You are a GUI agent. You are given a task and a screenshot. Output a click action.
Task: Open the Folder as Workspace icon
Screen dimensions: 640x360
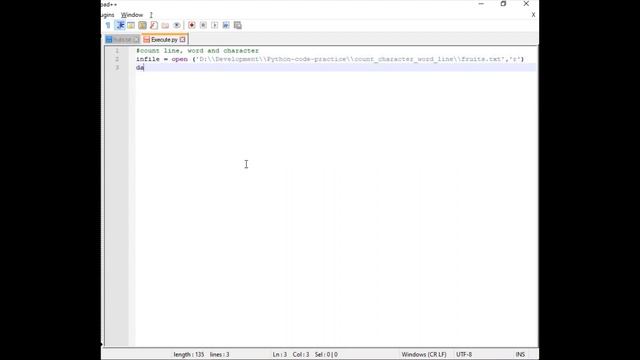pyautogui.click(x=165, y=25)
